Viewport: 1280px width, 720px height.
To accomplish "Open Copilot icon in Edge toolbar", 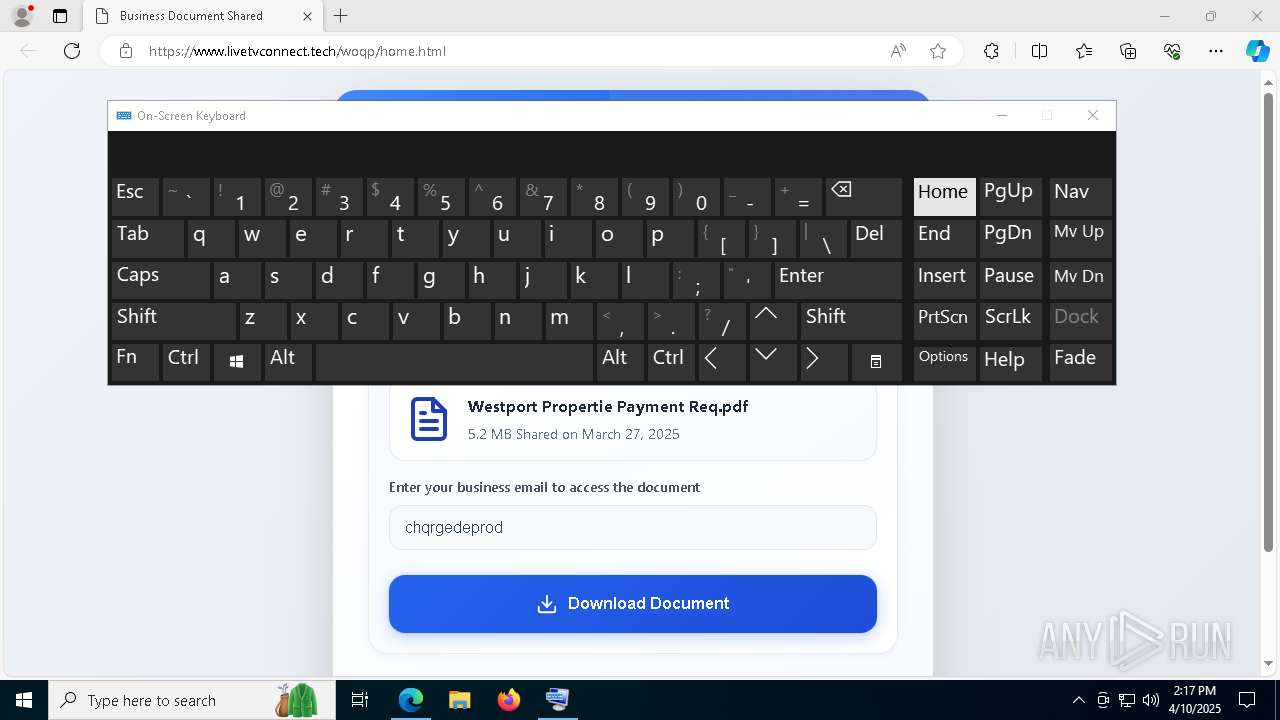I will [x=1257, y=51].
